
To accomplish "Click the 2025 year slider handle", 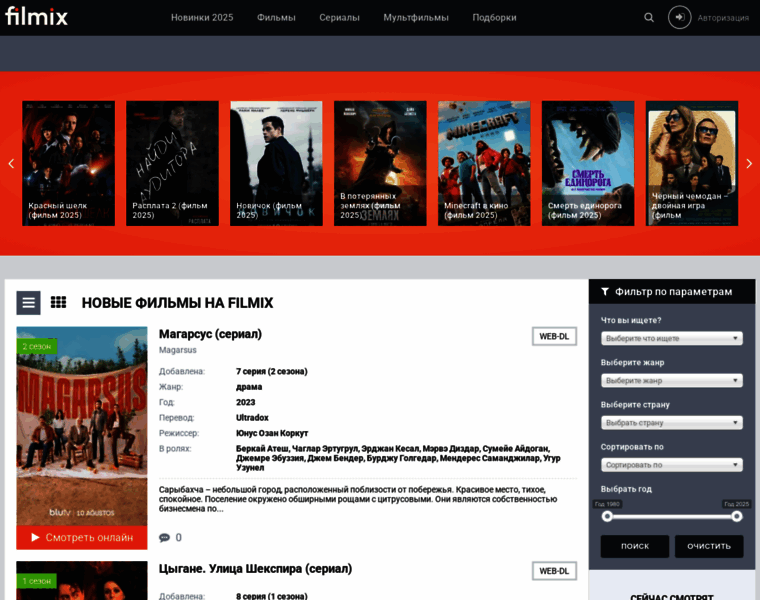I will [x=737, y=517].
